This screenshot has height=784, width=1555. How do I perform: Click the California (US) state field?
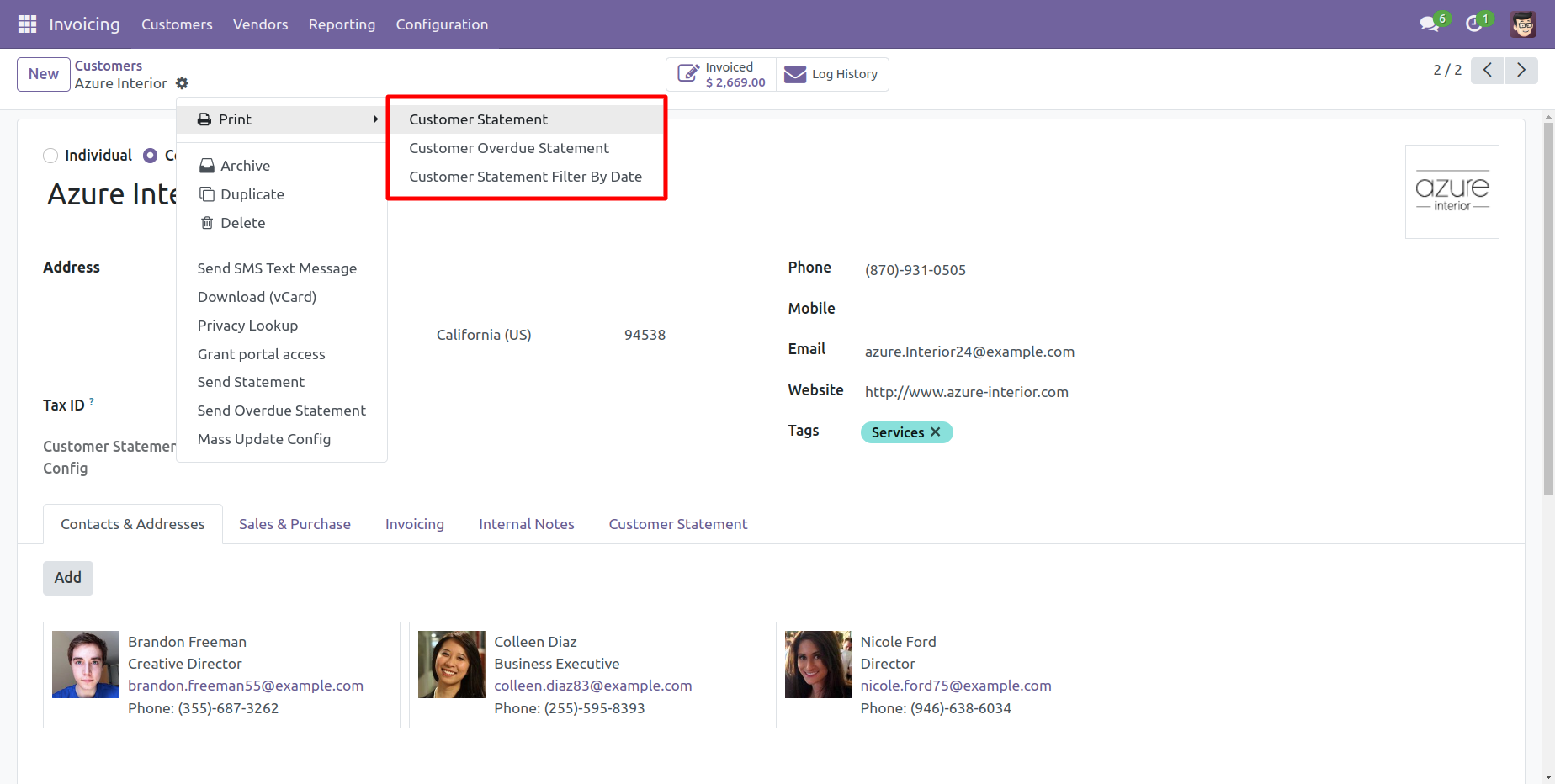tap(484, 335)
